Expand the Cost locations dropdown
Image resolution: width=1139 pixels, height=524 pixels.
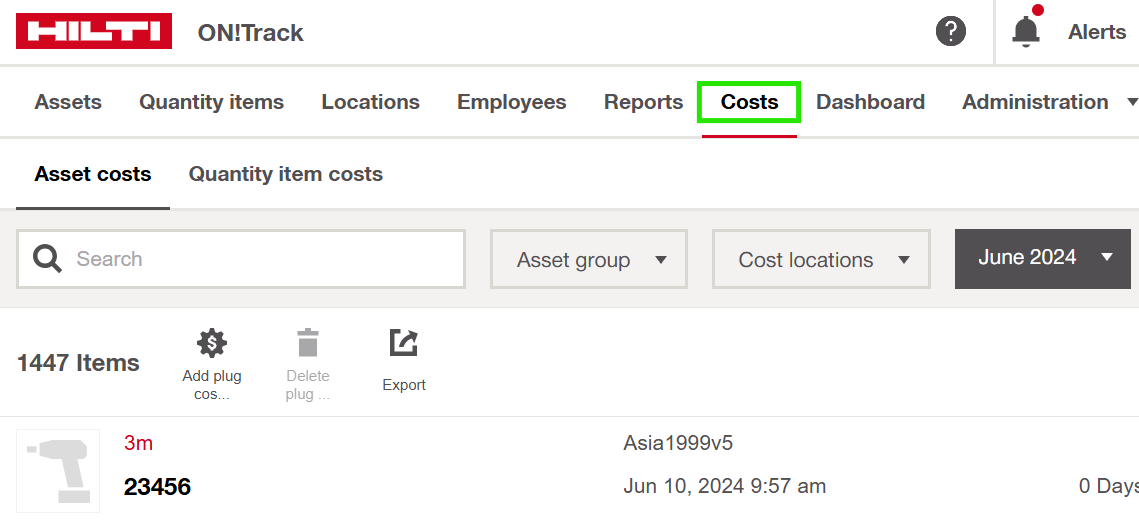click(x=820, y=260)
